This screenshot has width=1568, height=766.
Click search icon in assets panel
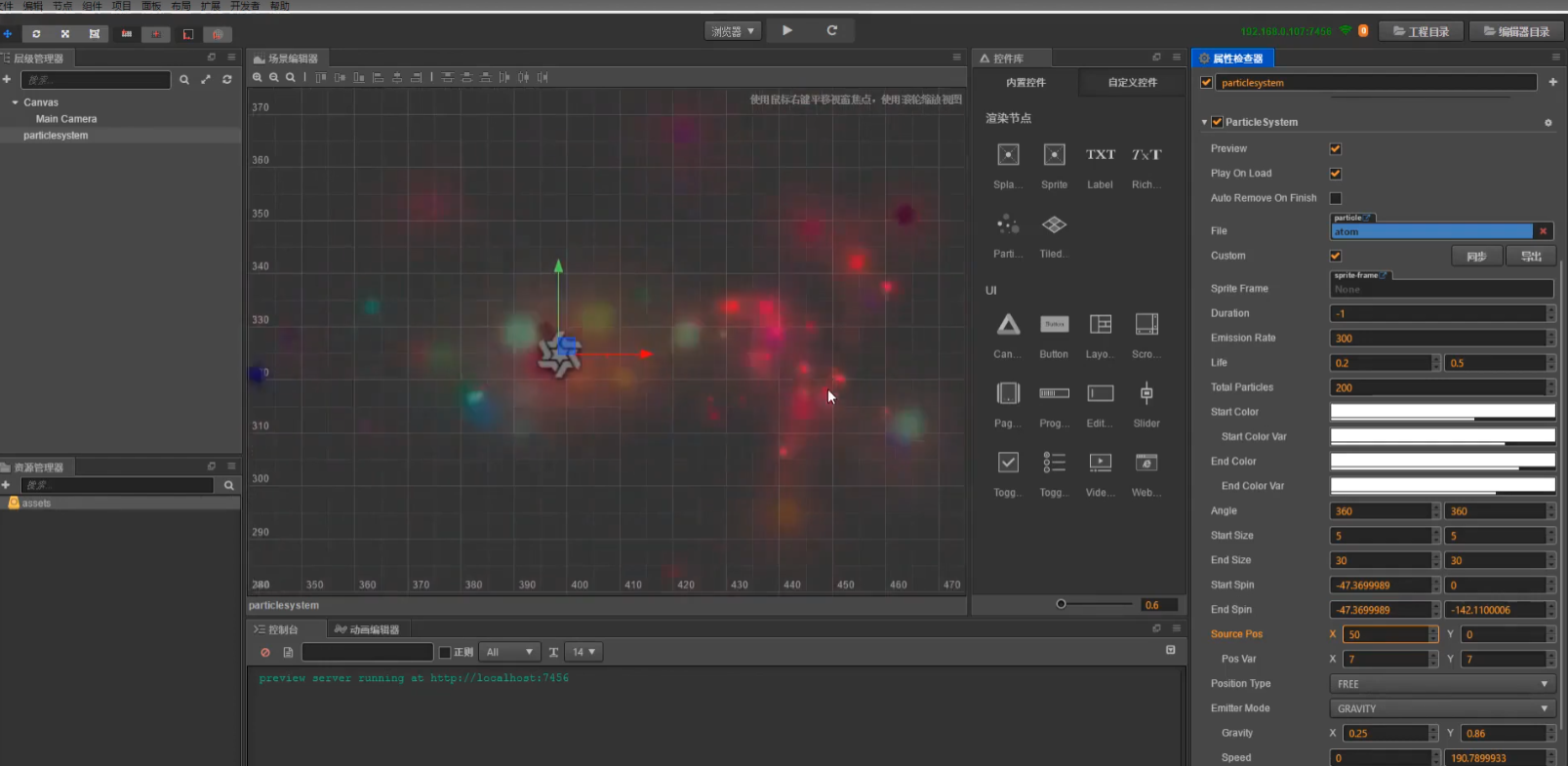[229, 485]
